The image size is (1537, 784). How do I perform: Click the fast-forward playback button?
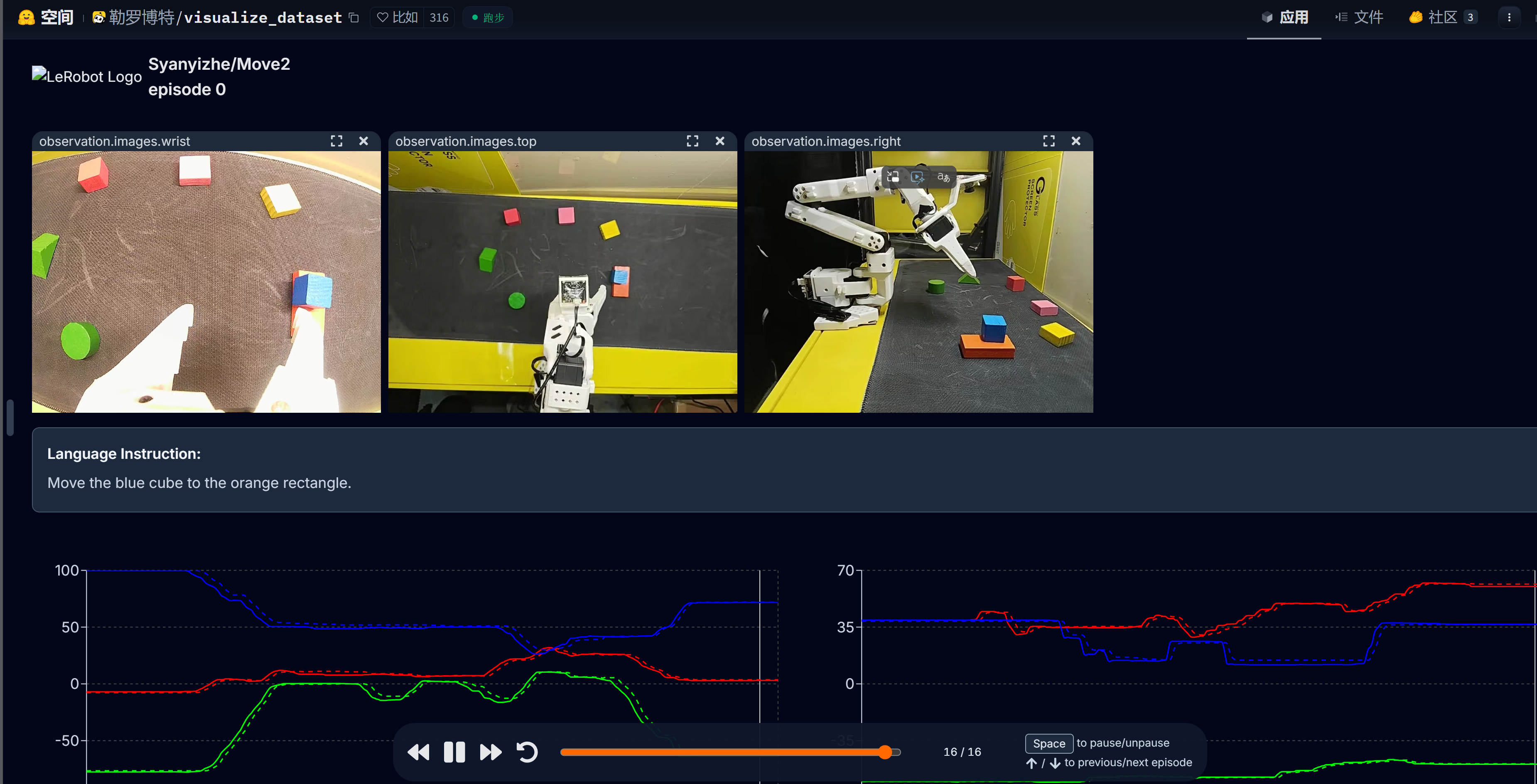click(491, 752)
